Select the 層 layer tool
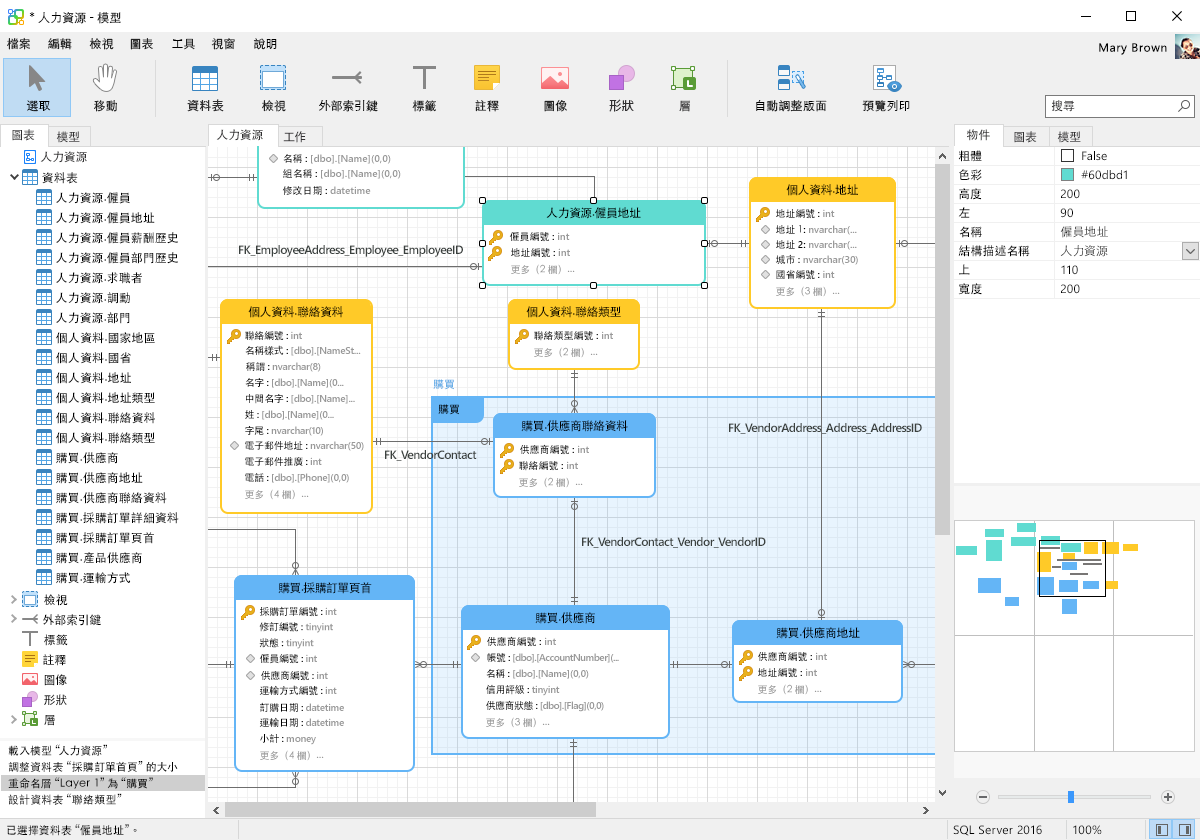This screenshot has height=840, width=1200. [685, 87]
